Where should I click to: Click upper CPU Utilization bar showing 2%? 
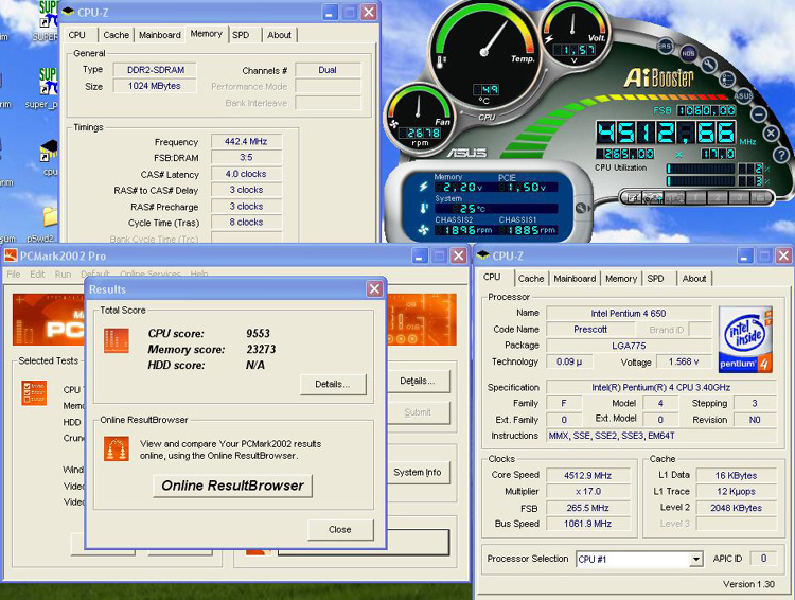click(x=701, y=168)
